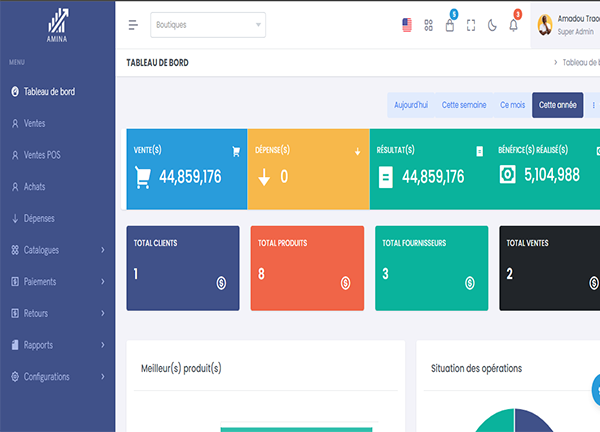Select the Cette année period filter

pyautogui.click(x=557, y=105)
